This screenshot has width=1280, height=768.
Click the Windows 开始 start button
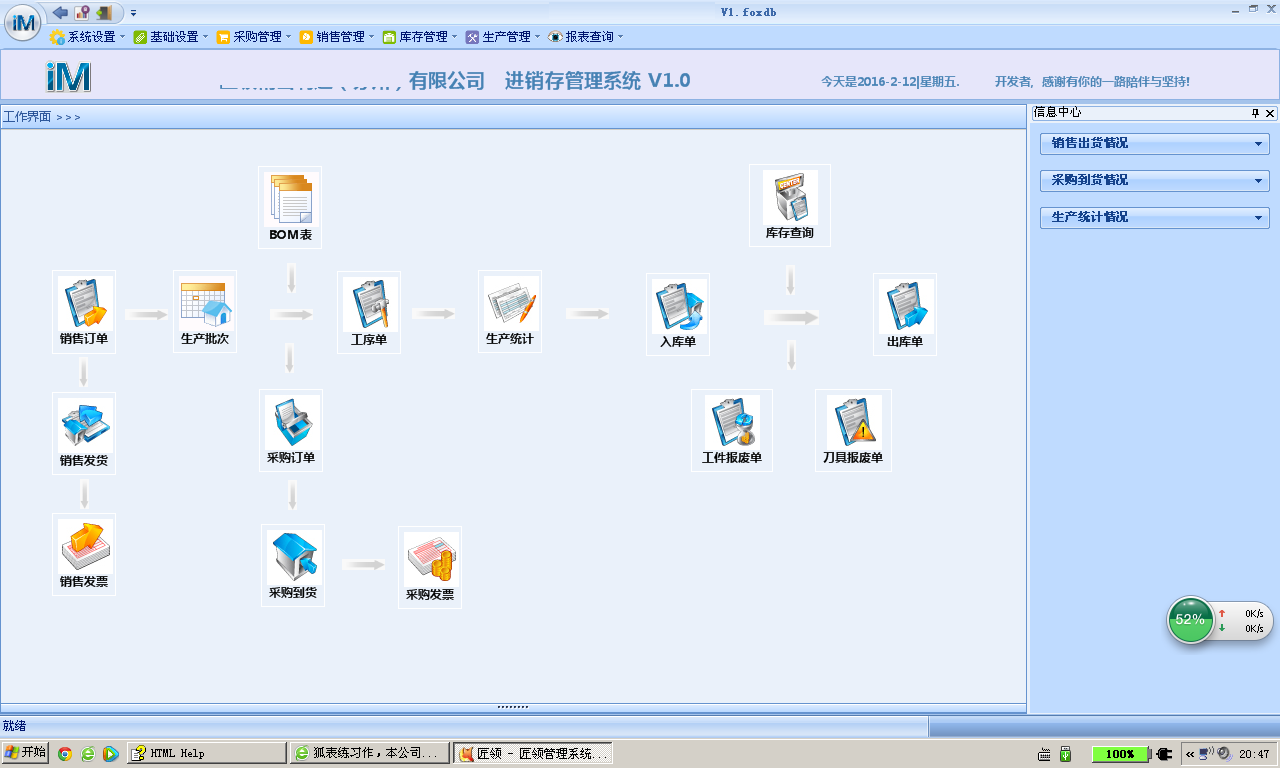[x=25, y=753]
